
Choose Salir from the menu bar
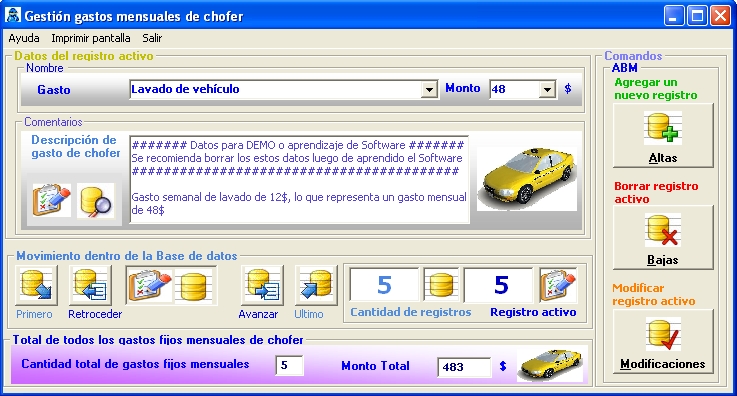pos(152,38)
